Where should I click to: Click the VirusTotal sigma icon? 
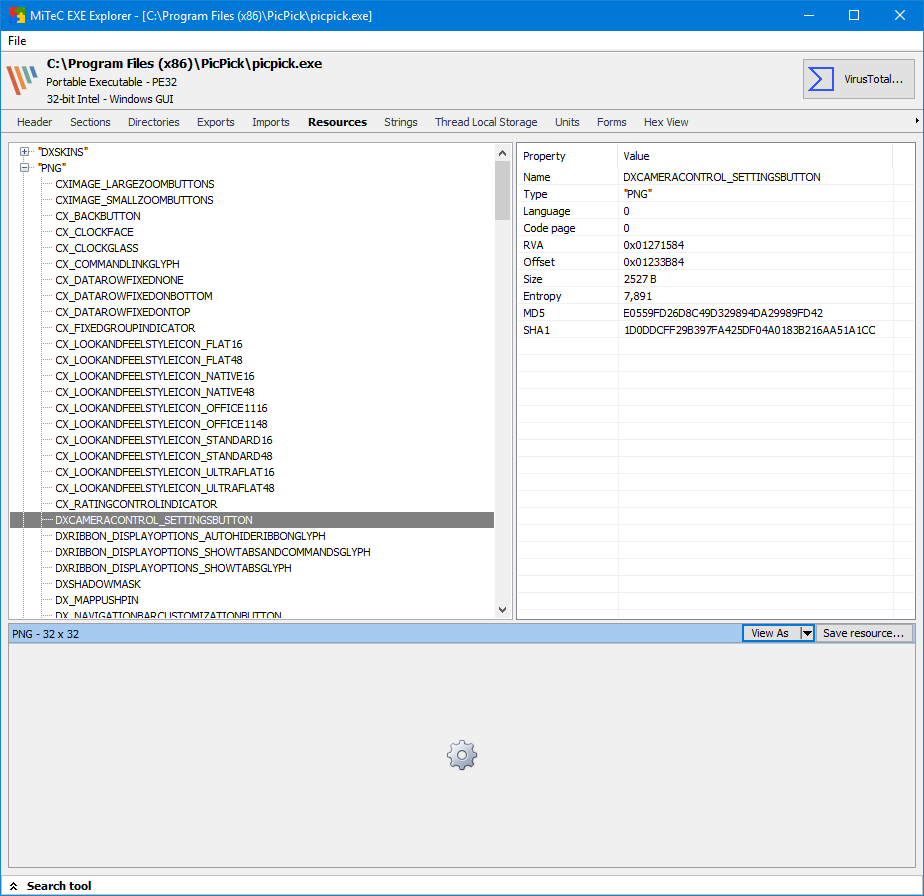[x=820, y=79]
